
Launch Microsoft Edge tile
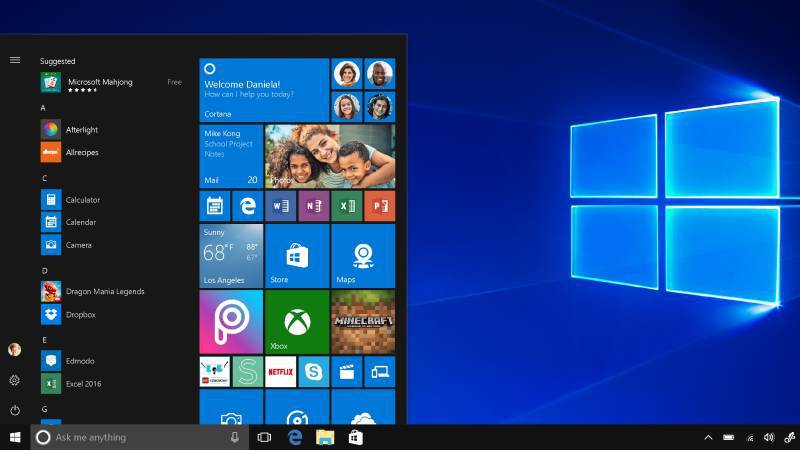coord(247,206)
